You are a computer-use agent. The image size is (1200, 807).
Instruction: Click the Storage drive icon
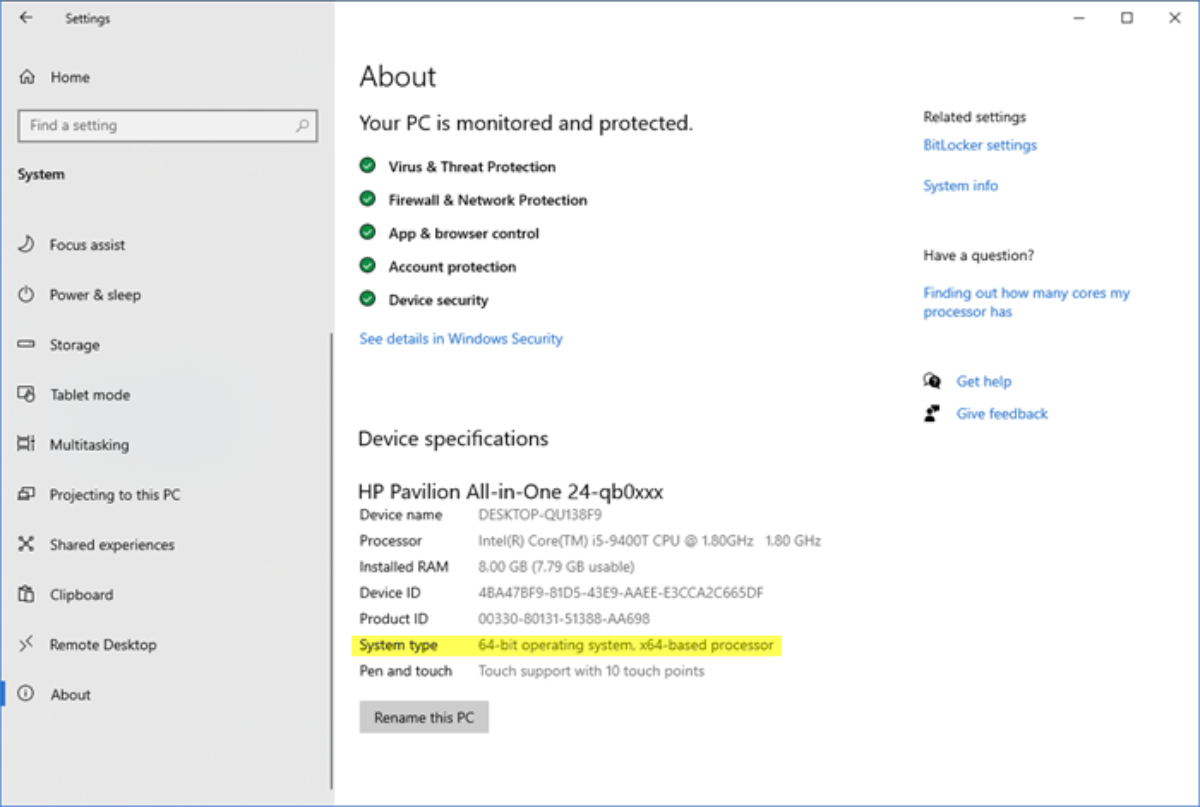click(x=27, y=345)
